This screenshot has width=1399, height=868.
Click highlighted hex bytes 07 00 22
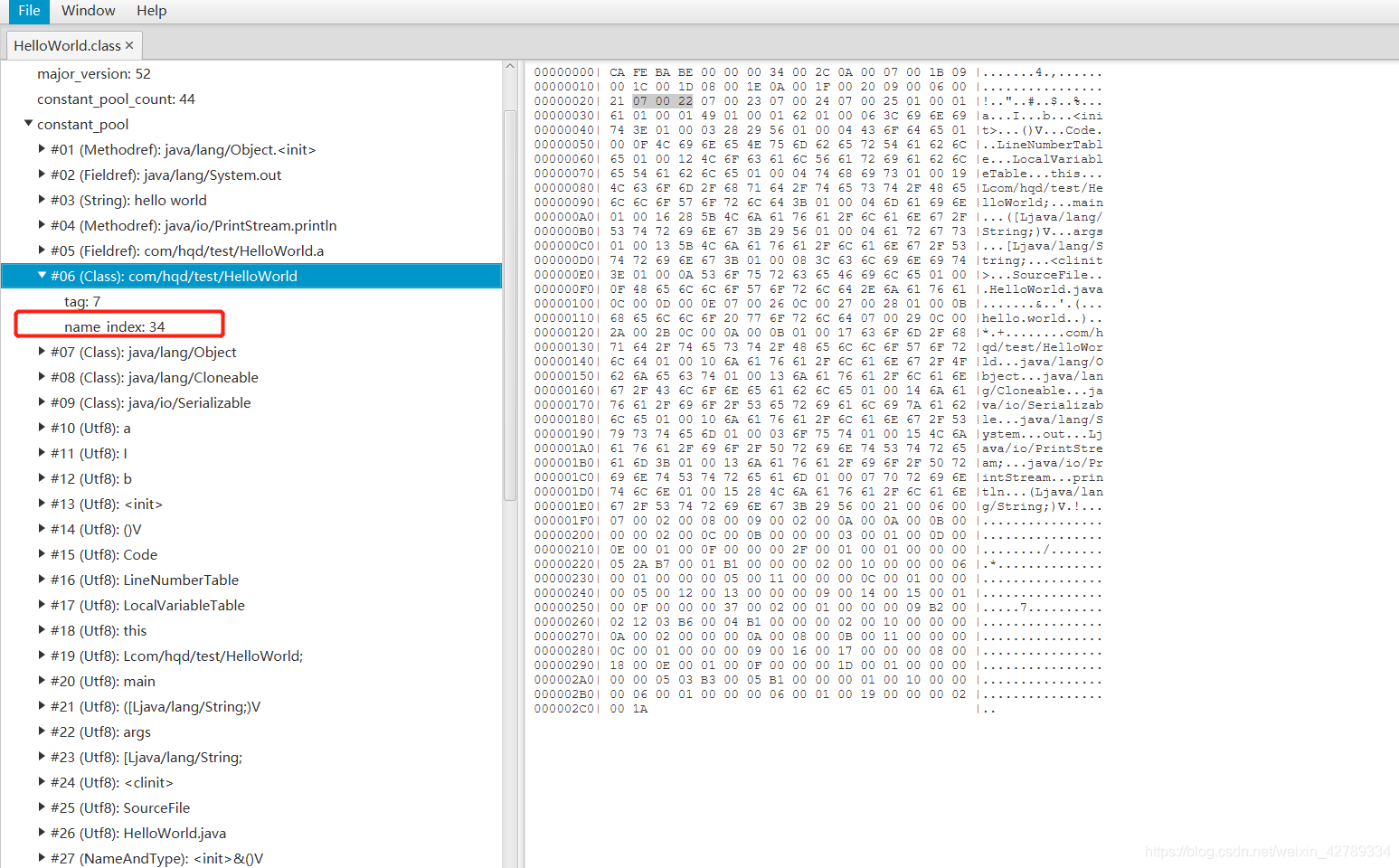pos(663,101)
